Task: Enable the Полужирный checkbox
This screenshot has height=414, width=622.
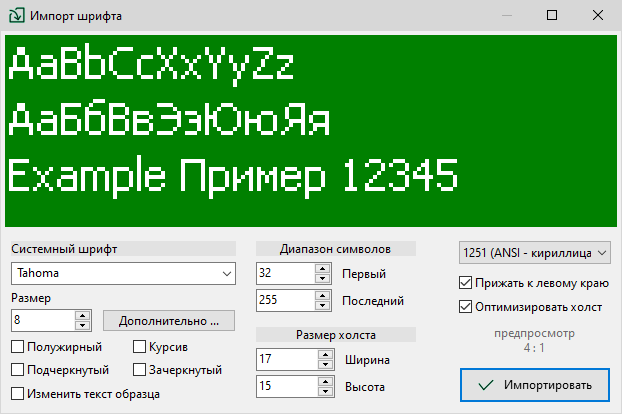Action: (17, 347)
